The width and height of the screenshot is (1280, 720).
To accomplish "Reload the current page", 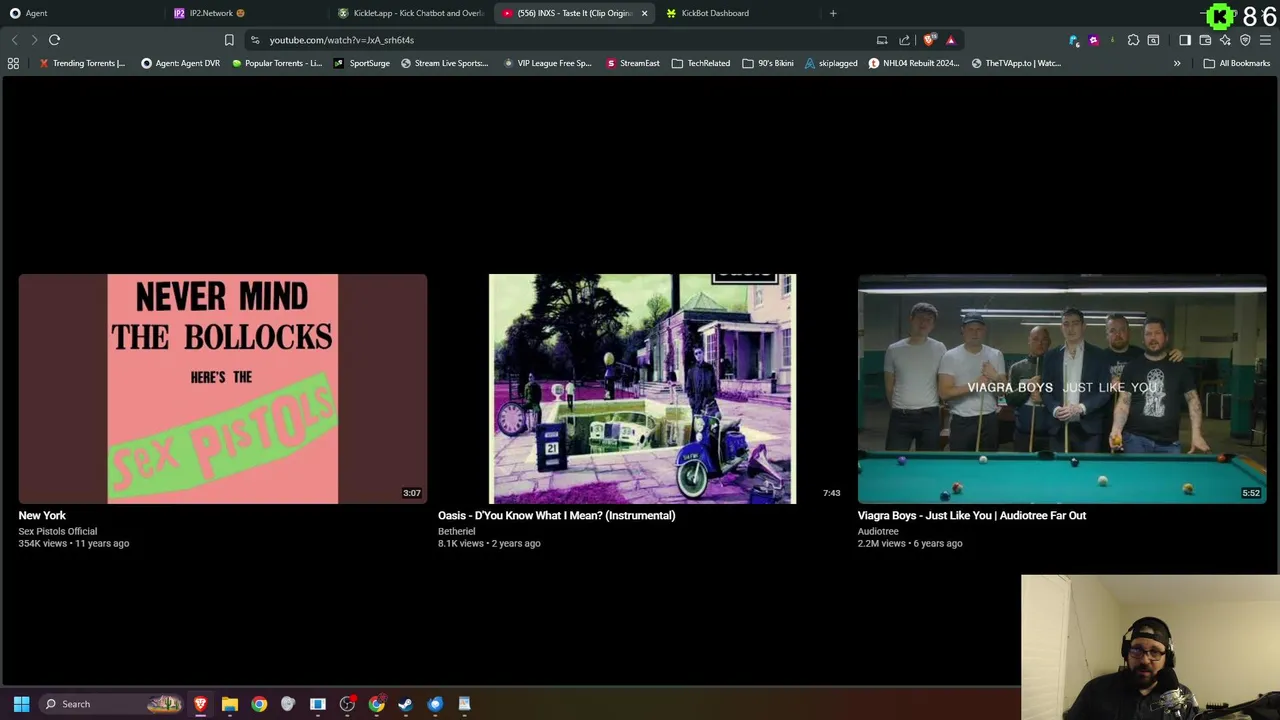I will click(x=54, y=40).
